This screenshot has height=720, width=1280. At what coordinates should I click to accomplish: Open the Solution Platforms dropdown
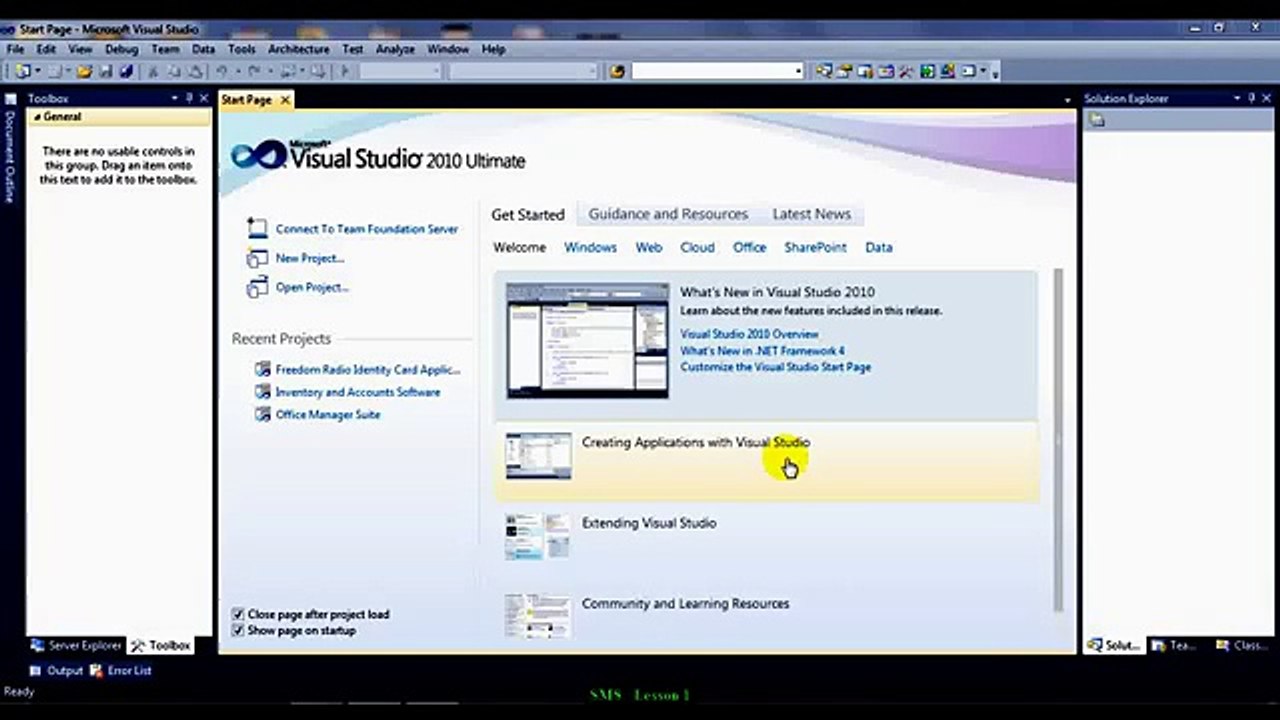592,71
